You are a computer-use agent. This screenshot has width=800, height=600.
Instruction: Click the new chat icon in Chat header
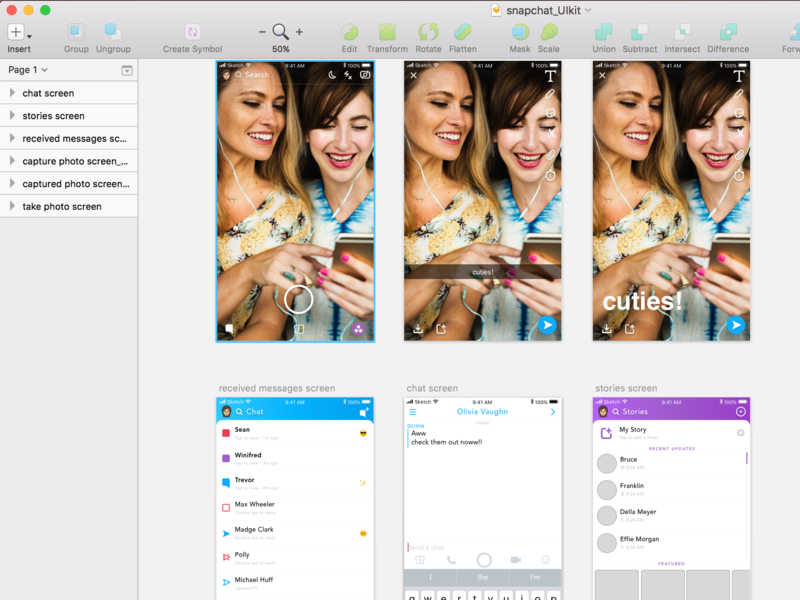click(364, 411)
